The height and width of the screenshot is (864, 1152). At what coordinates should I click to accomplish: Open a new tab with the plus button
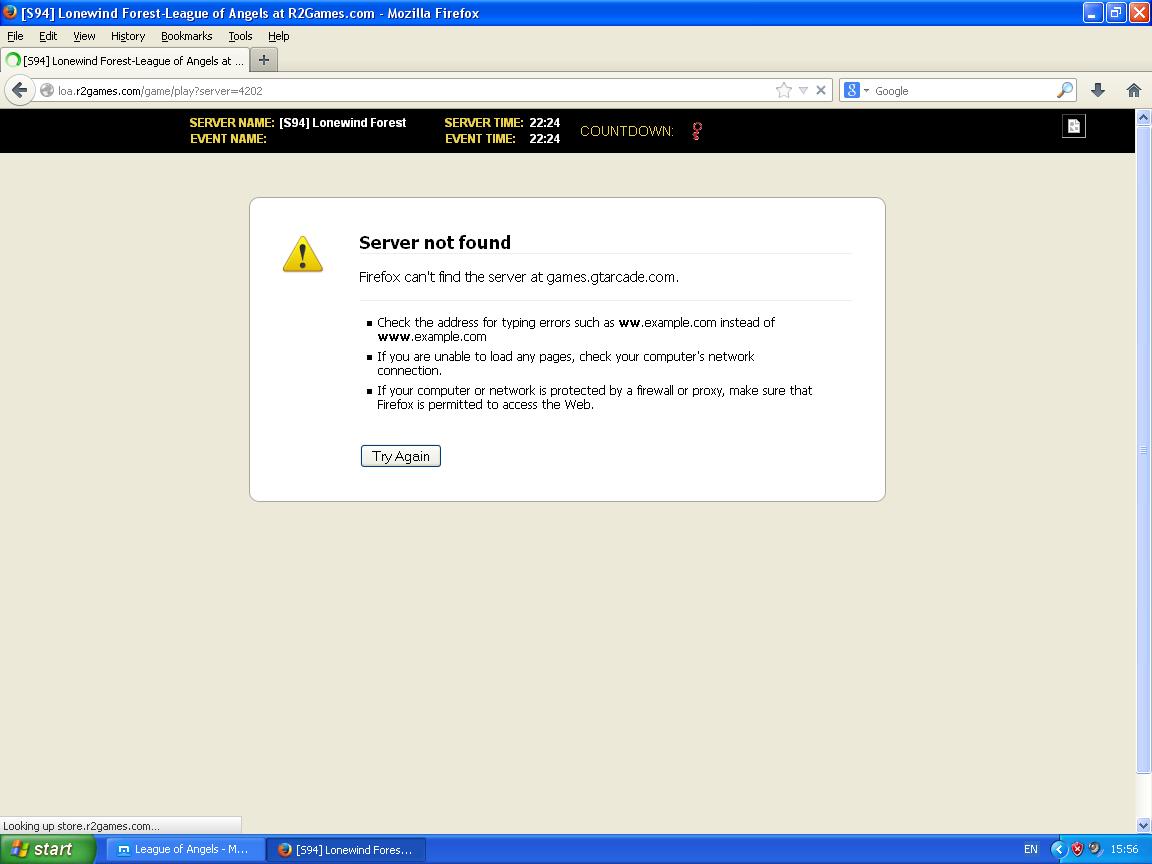tap(264, 60)
